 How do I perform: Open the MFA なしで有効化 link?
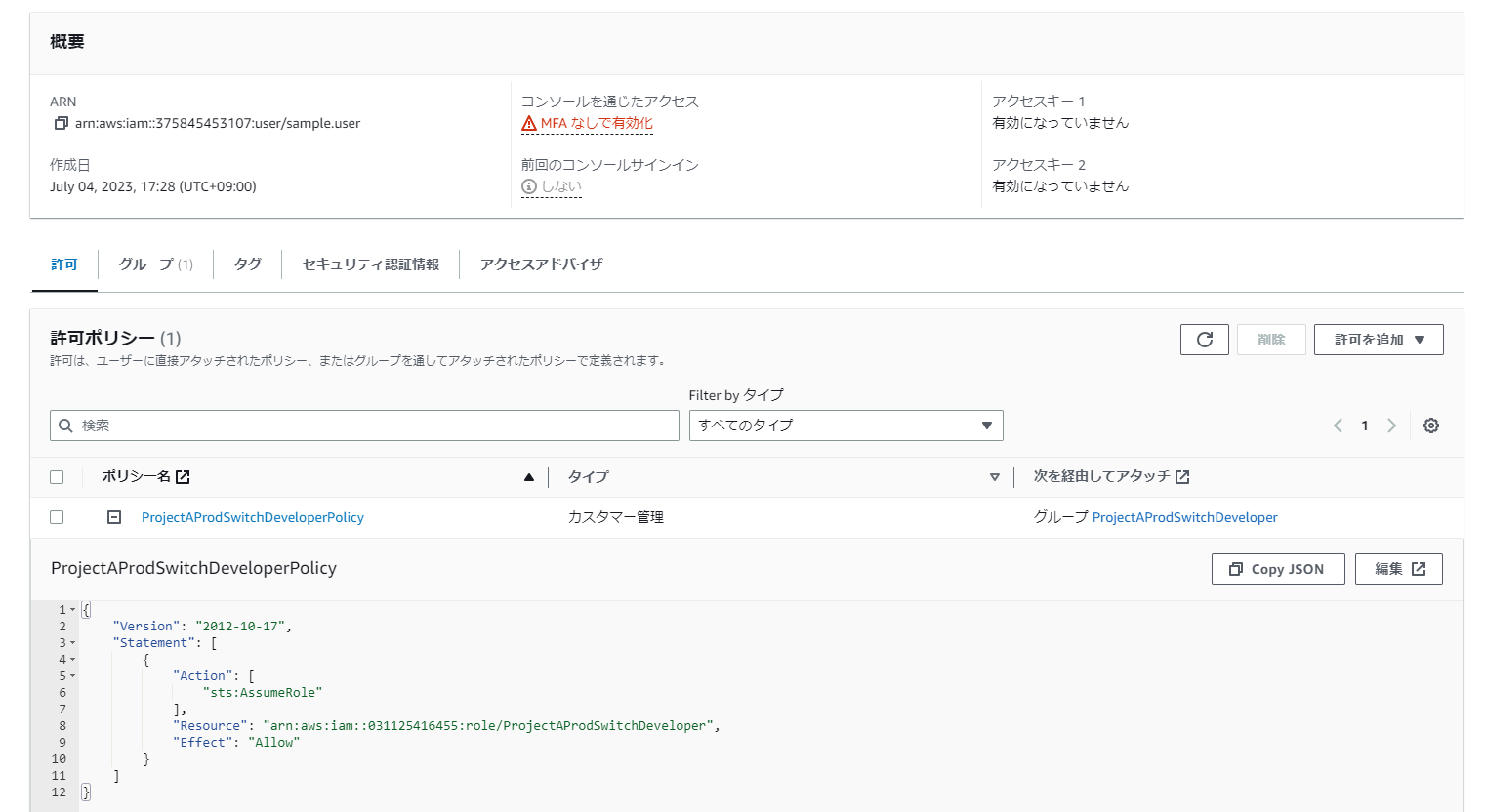pyautogui.click(x=597, y=123)
